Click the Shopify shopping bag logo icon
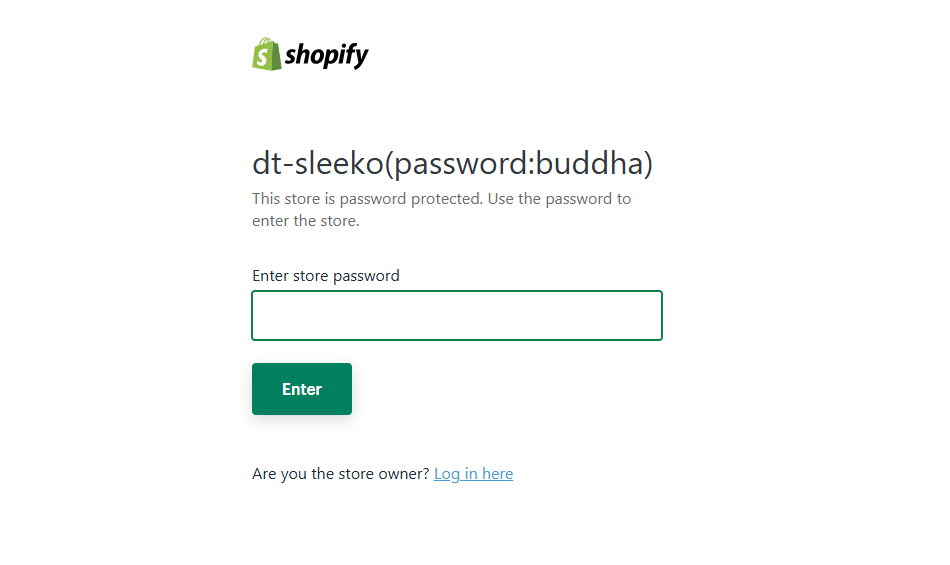The image size is (950, 565). (x=267, y=55)
